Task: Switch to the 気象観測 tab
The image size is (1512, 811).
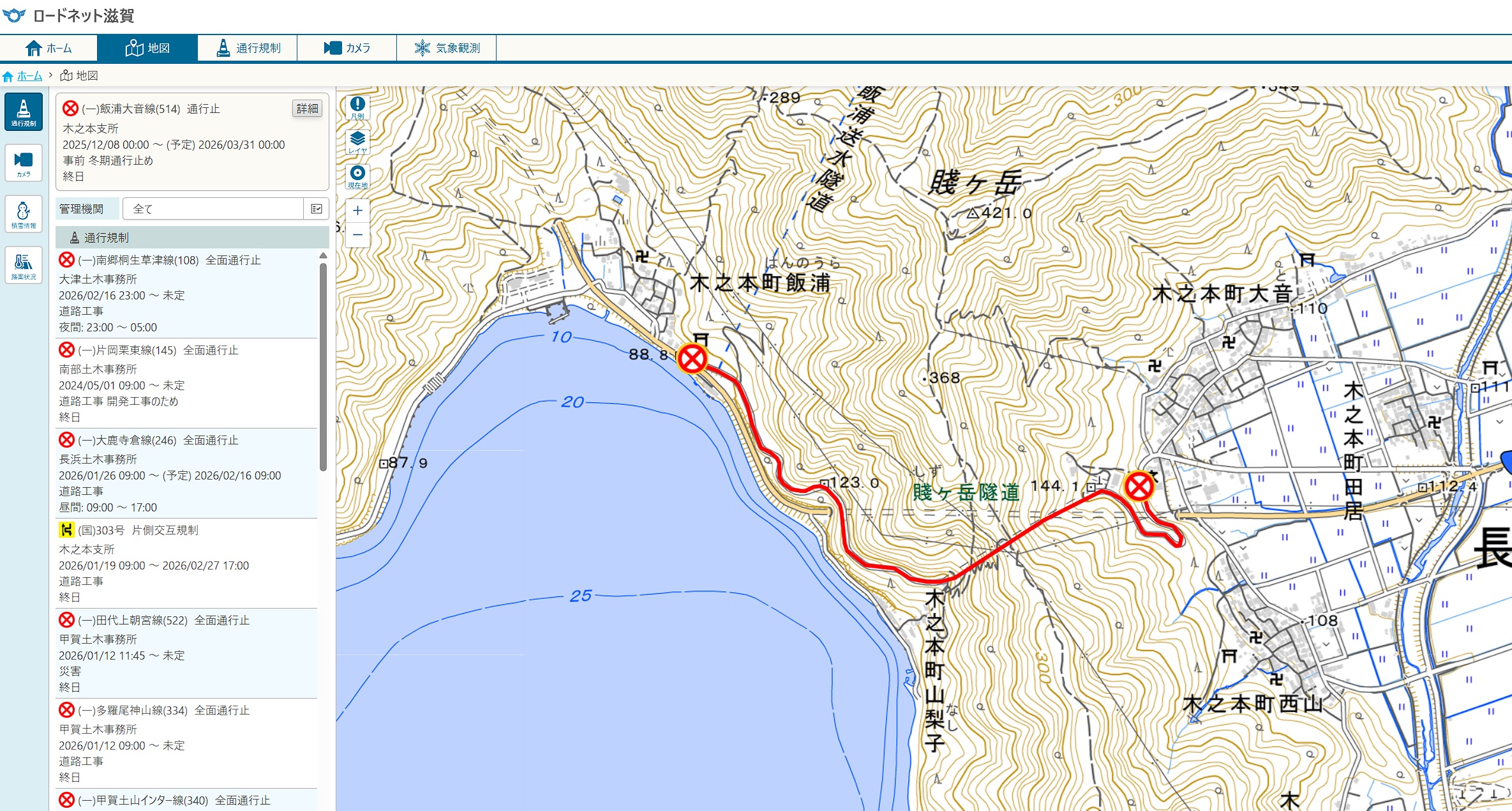Action: point(446,48)
